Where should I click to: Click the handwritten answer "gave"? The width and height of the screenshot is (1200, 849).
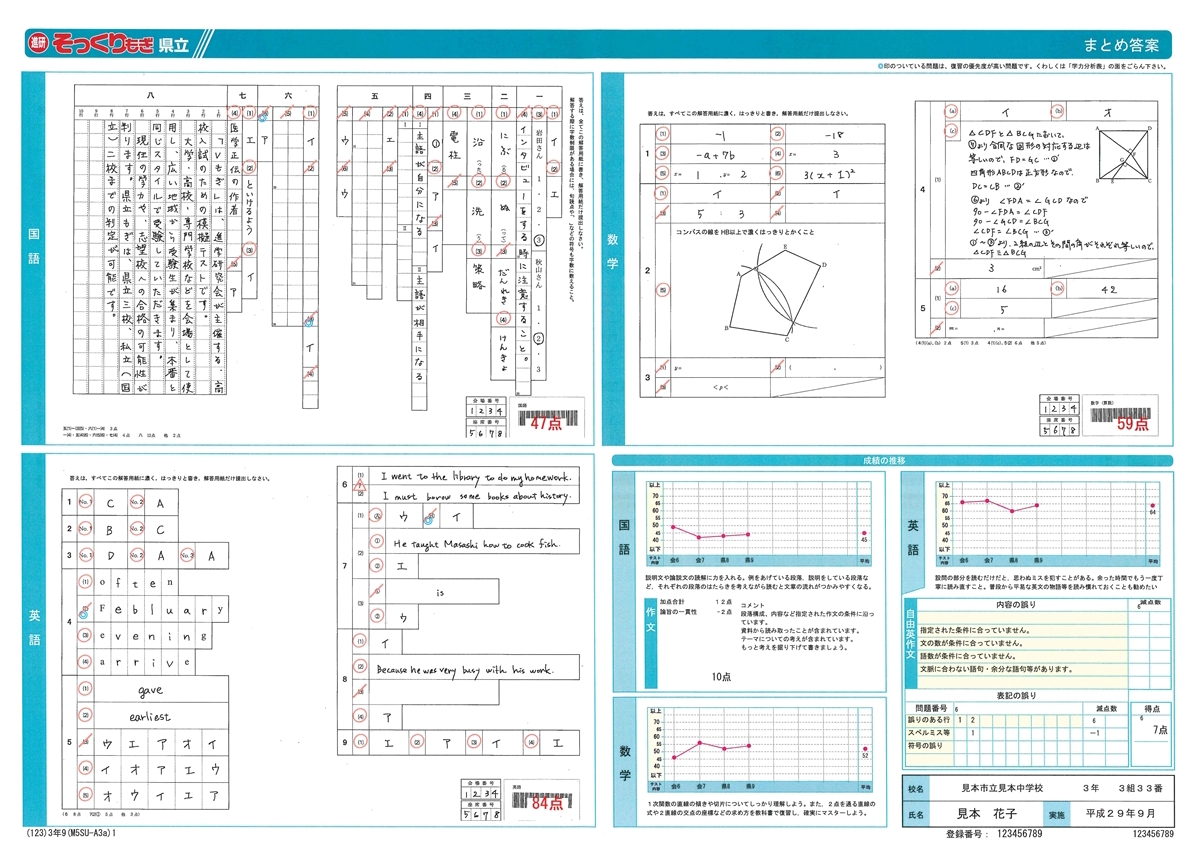tap(152, 691)
